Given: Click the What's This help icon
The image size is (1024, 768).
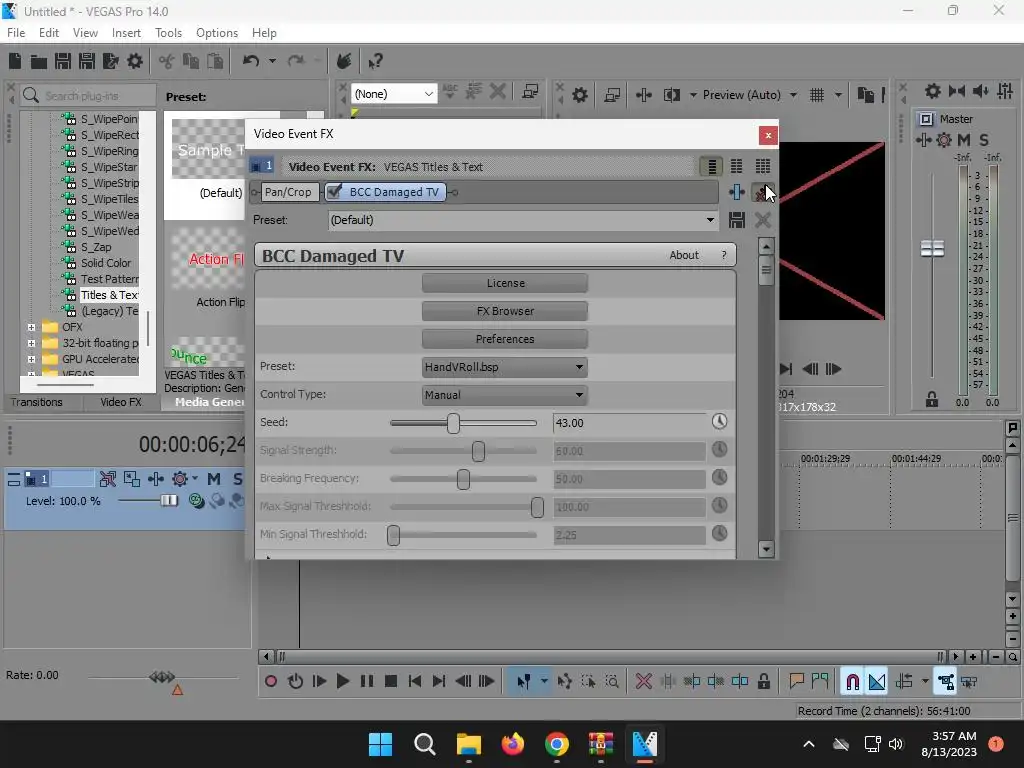Looking at the screenshot, I should [375, 61].
